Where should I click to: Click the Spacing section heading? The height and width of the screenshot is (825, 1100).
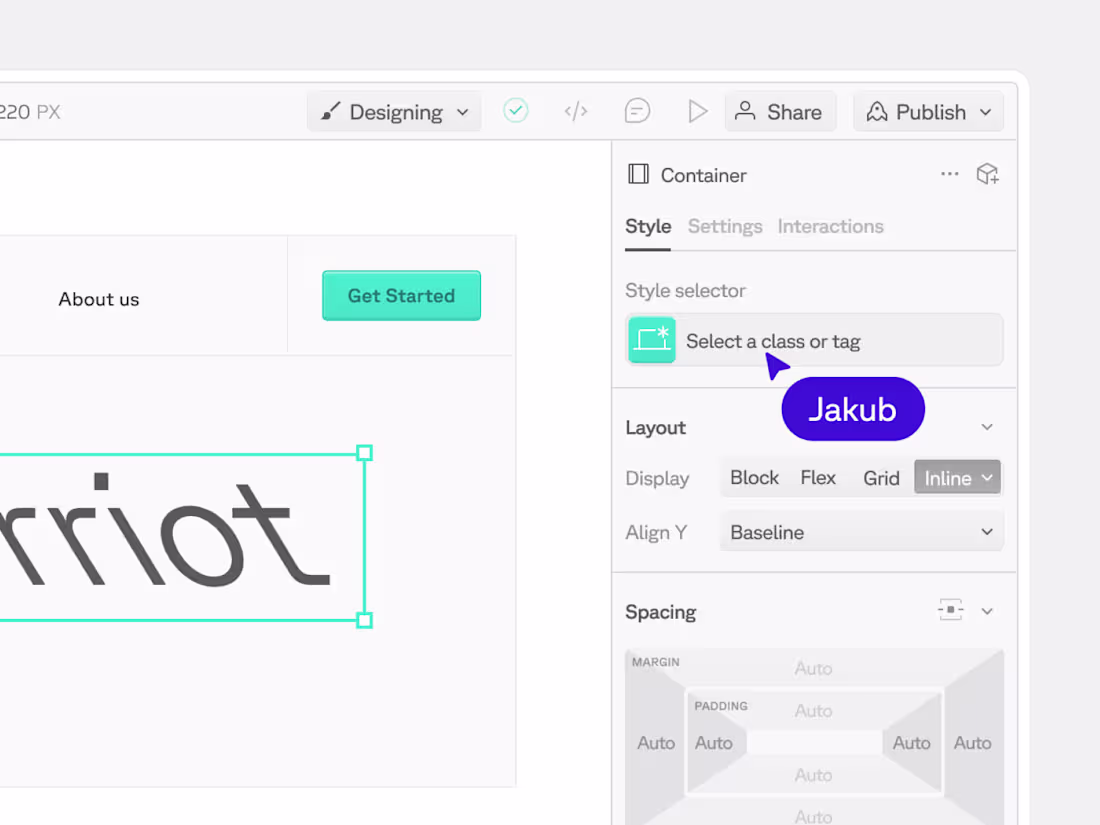tap(660, 612)
